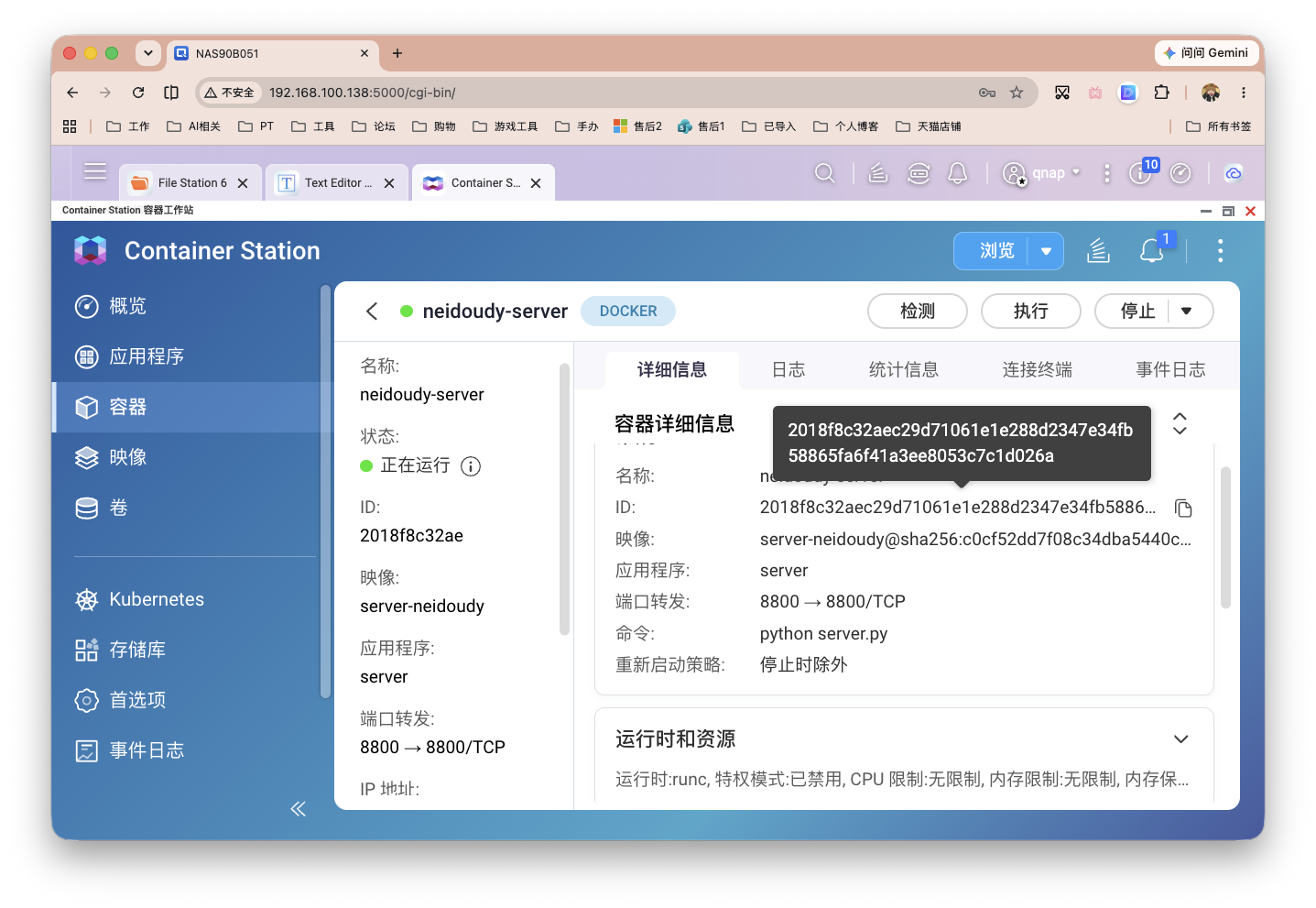Open the qnap user account dropdown
Image resolution: width=1316 pixels, height=908 pixels.
pyautogui.click(x=1043, y=173)
